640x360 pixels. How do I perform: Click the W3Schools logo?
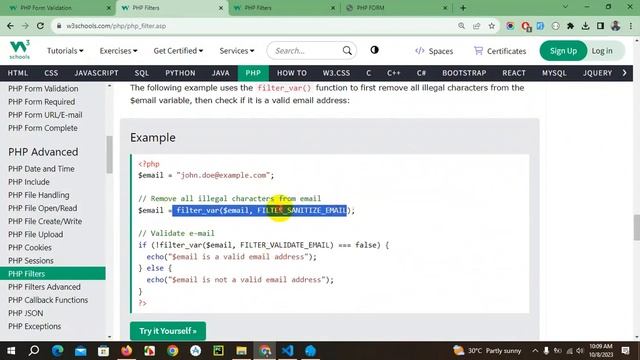20,50
